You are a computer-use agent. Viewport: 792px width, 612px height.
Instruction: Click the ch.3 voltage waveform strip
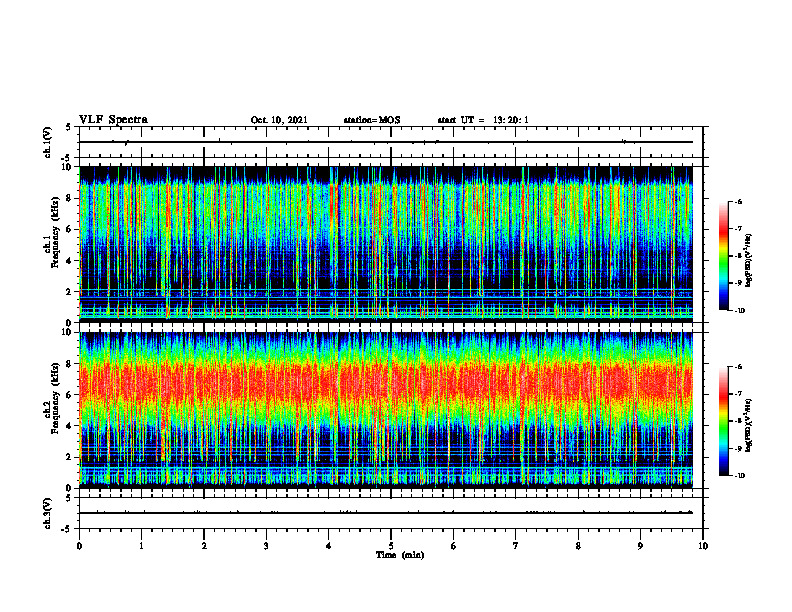coord(391,513)
